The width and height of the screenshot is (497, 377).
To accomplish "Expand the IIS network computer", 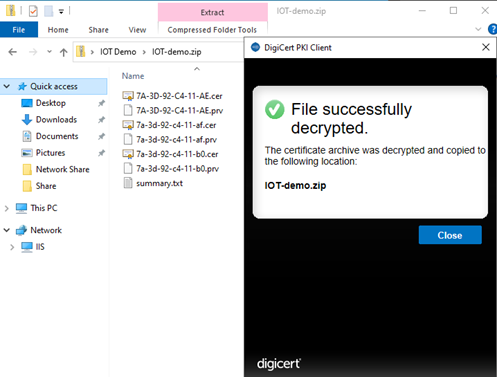I will coord(12,247).
